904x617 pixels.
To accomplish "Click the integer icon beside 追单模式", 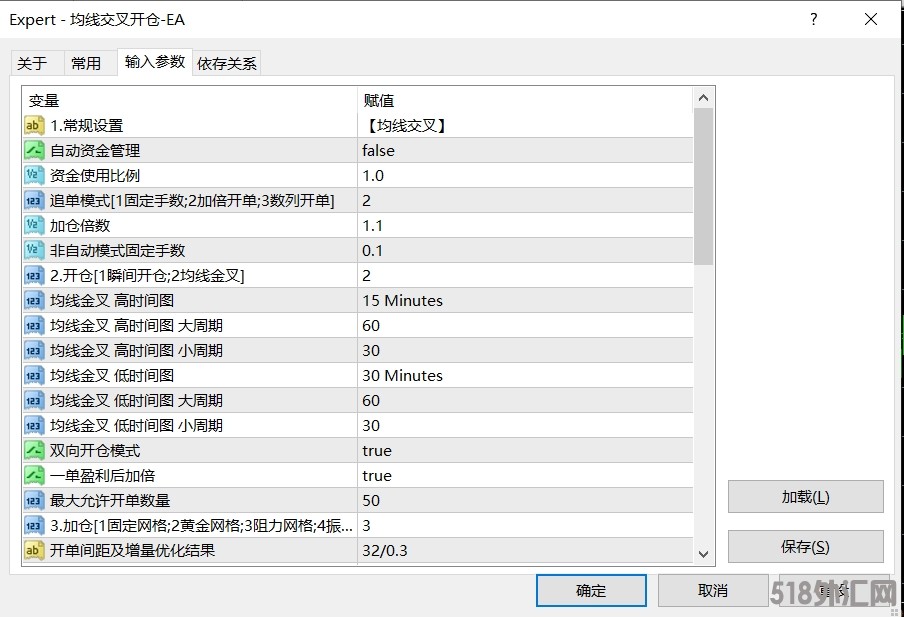I will click(34, 201).
